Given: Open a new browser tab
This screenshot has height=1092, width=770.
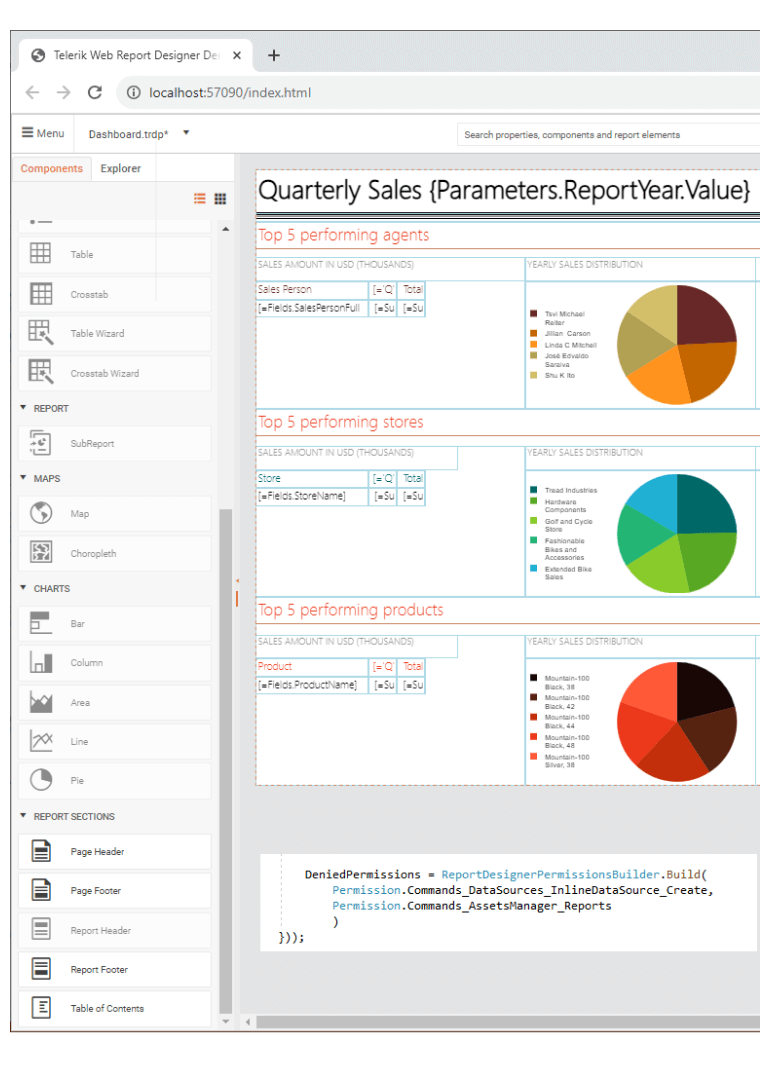Looking at the screenshot, I should (x=274, y=55).
